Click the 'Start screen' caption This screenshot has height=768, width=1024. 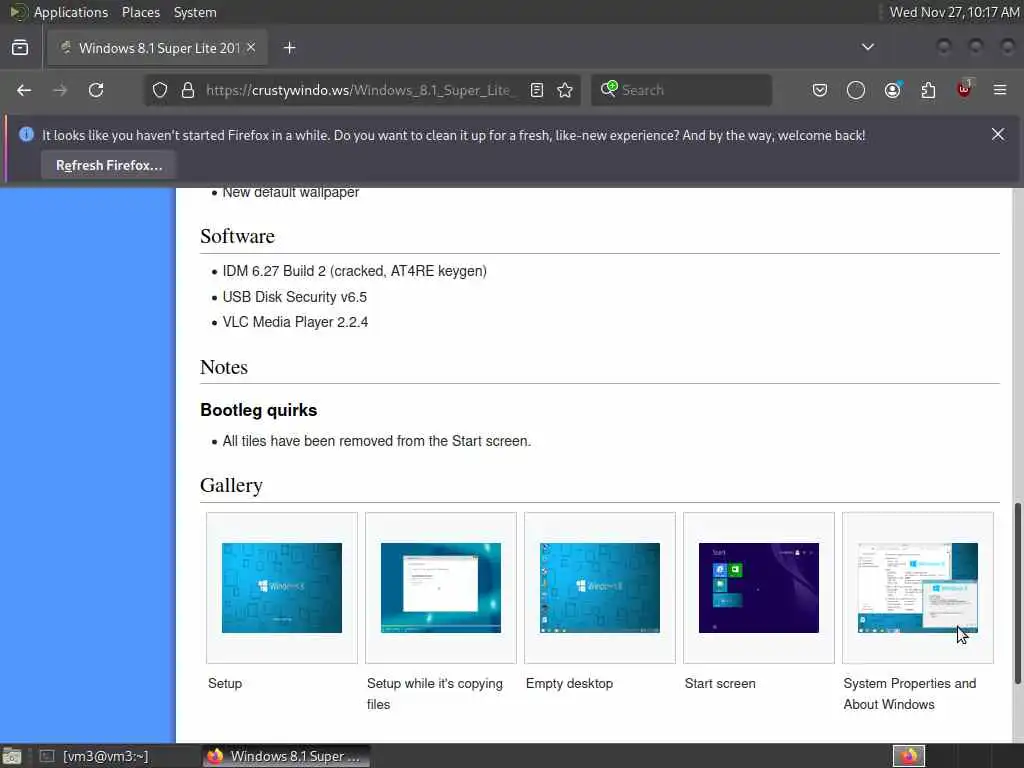(720, 683)
